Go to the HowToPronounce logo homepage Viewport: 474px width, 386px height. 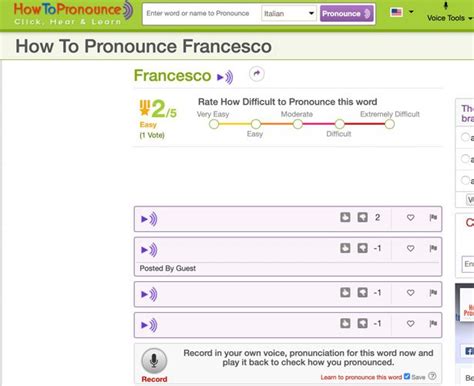pyautogui.click(x=73, y=13)
